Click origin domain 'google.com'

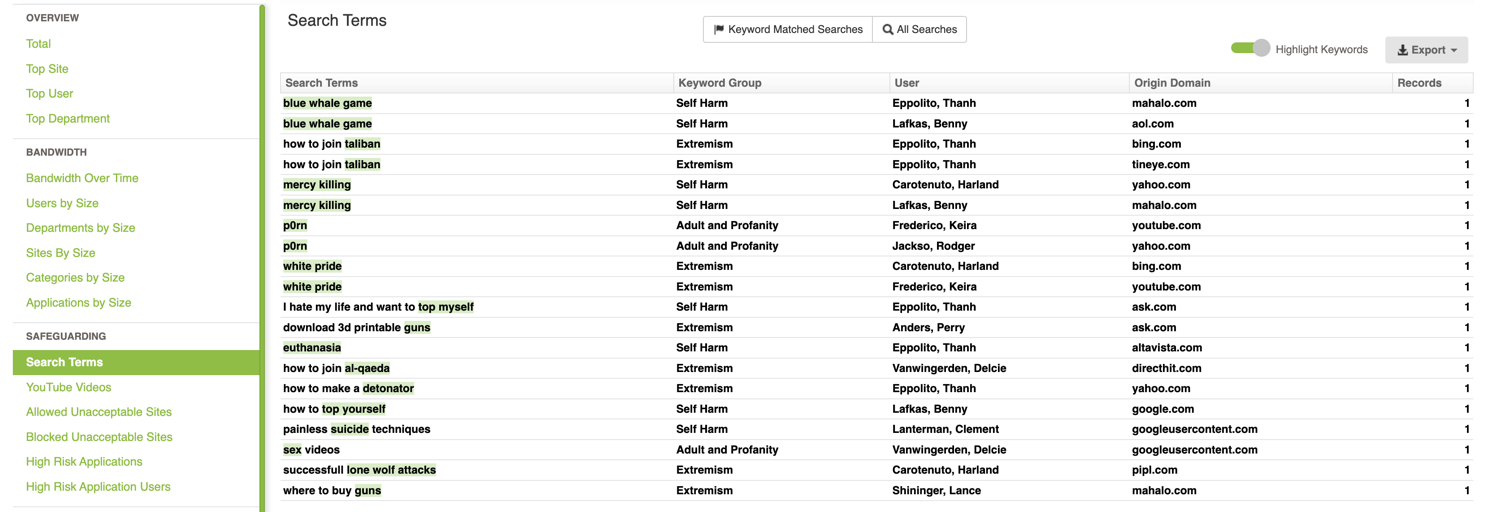(1163, 409)
